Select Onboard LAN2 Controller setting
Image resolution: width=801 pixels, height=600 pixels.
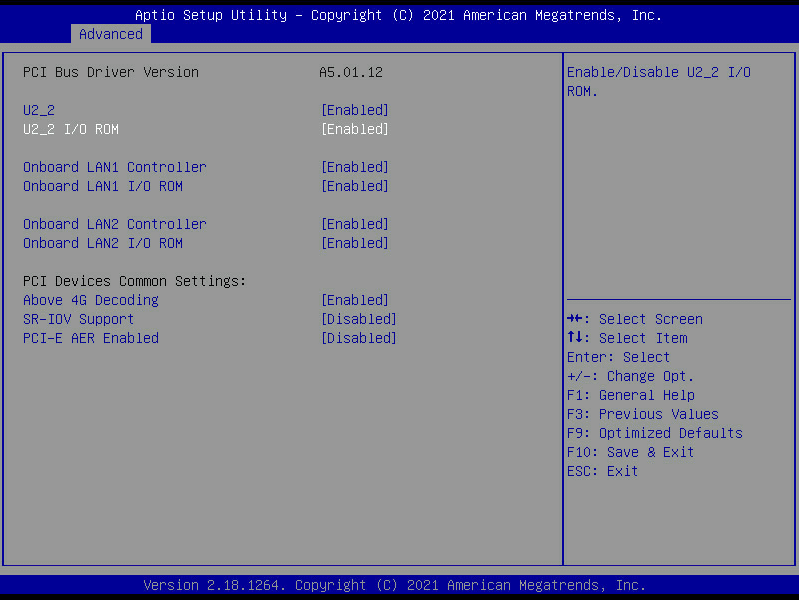114,224
